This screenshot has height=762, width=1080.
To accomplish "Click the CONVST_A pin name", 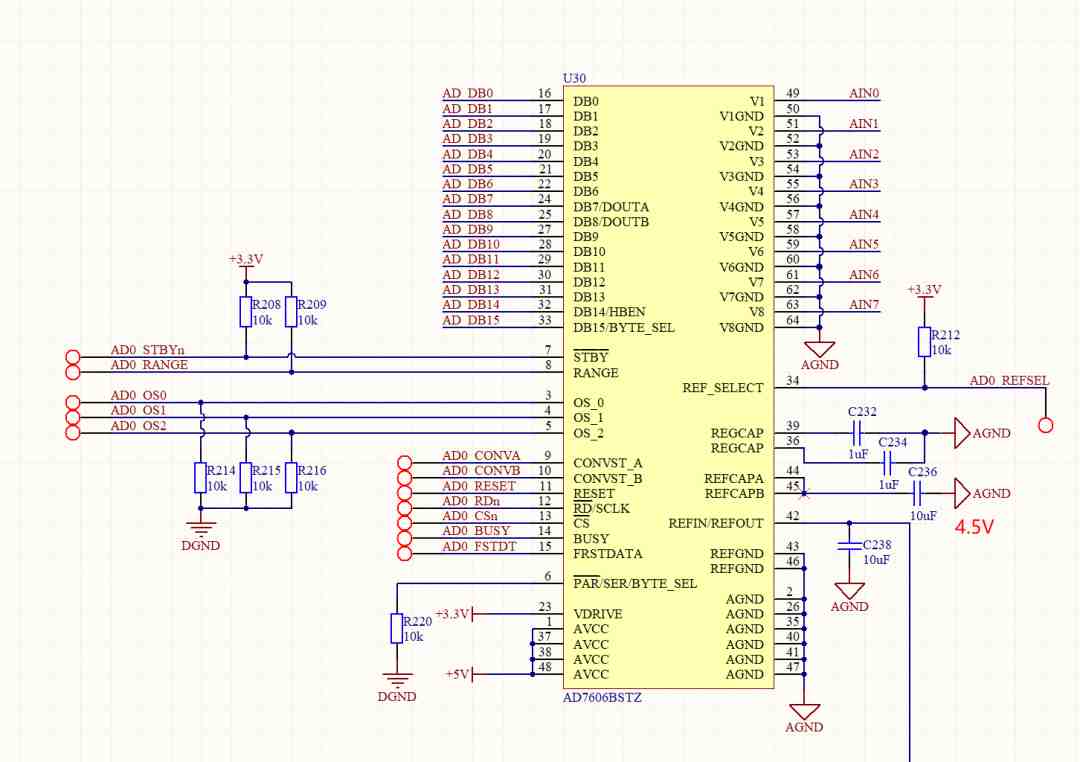I will [608, 463].
